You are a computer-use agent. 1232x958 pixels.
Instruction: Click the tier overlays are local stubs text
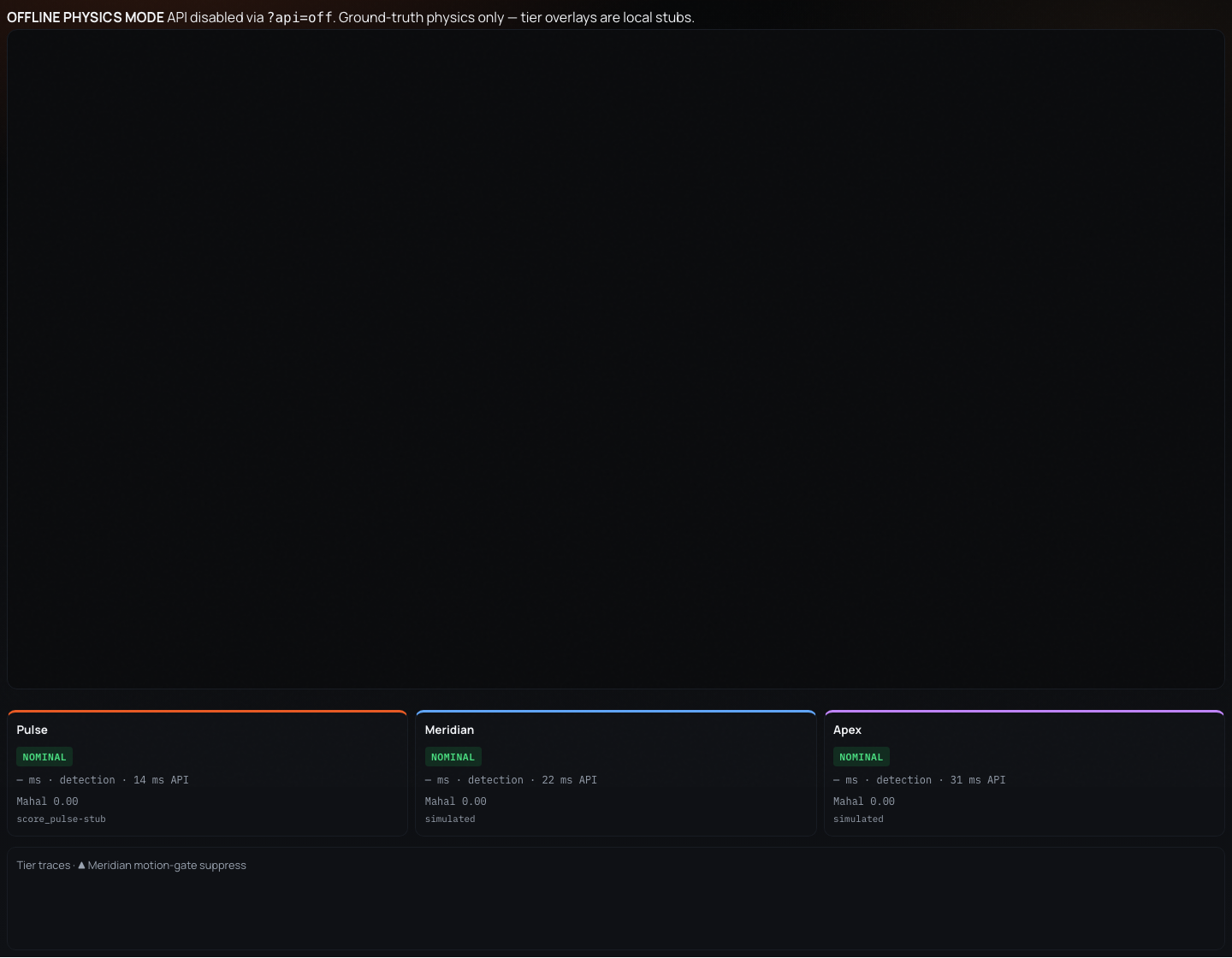(607, 17)
